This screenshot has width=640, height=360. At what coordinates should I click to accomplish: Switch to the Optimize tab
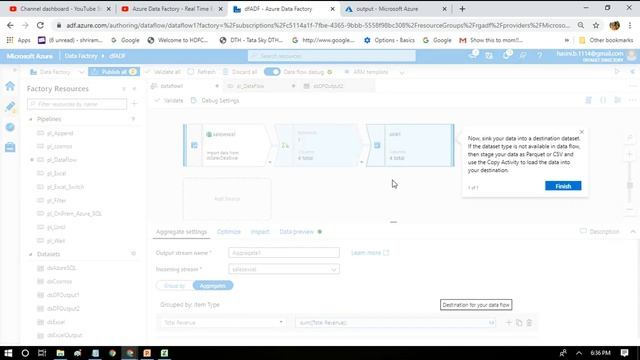coord(229,232)
